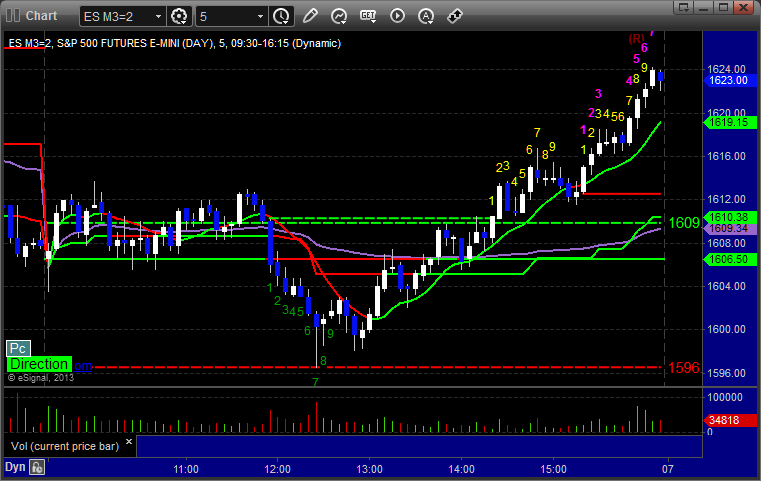Click the 1623.00 current price marker

tap(729, 81)
